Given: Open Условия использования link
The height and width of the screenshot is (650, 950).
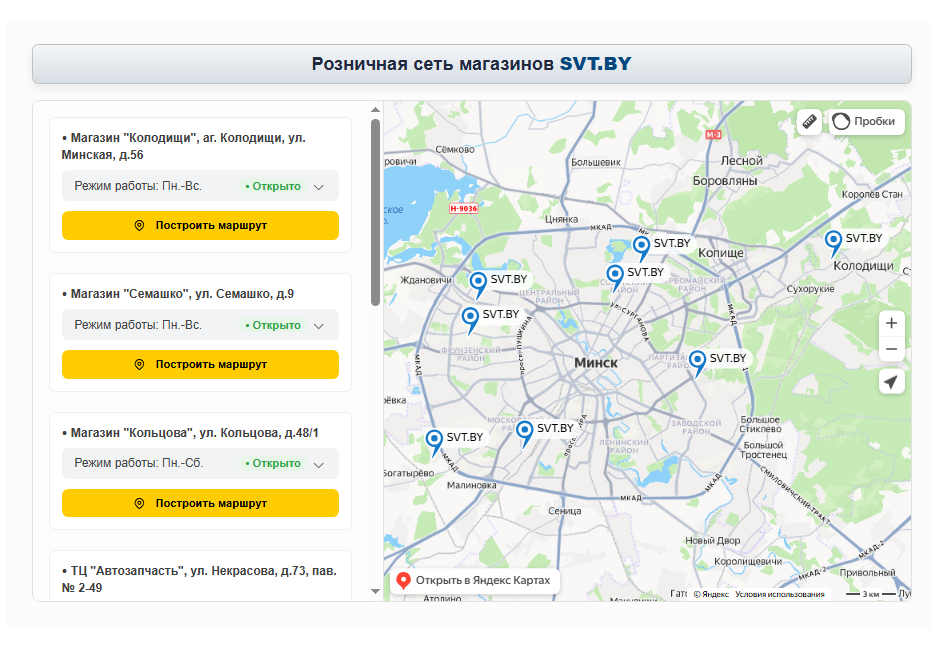Looking at the screenshot, I should tap(780, 594).
